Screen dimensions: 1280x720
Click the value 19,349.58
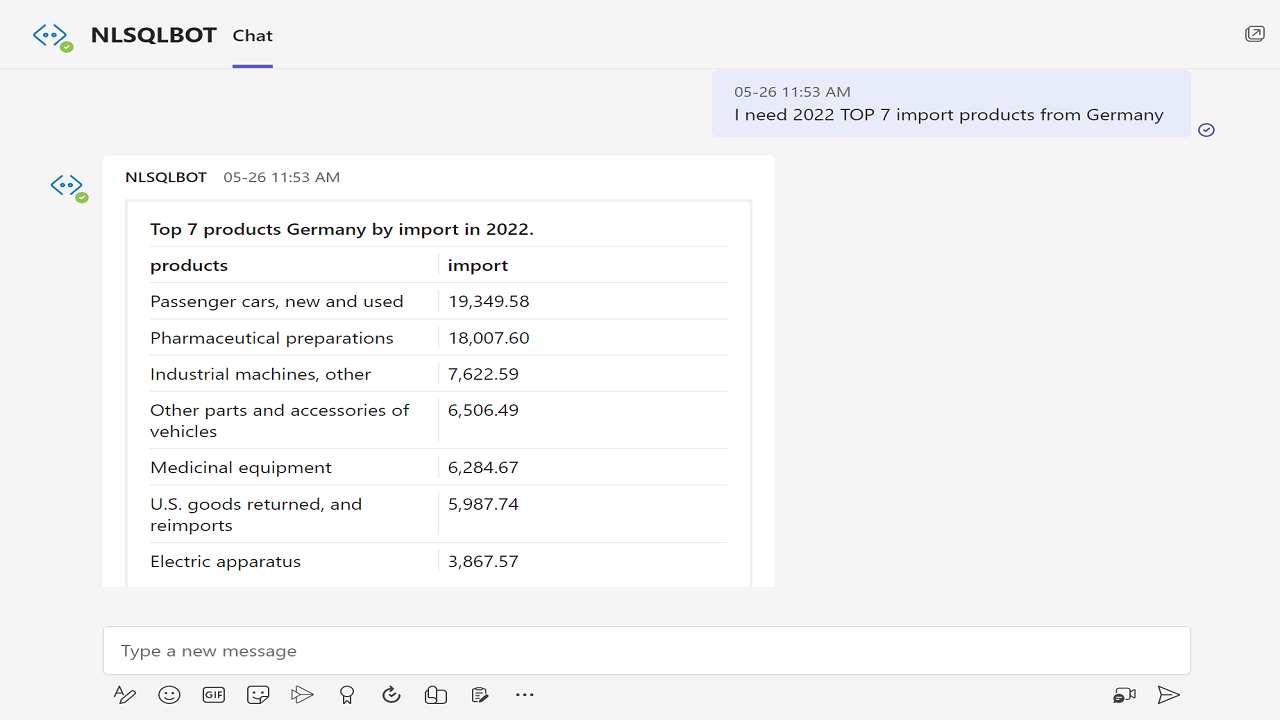[489, 301]
